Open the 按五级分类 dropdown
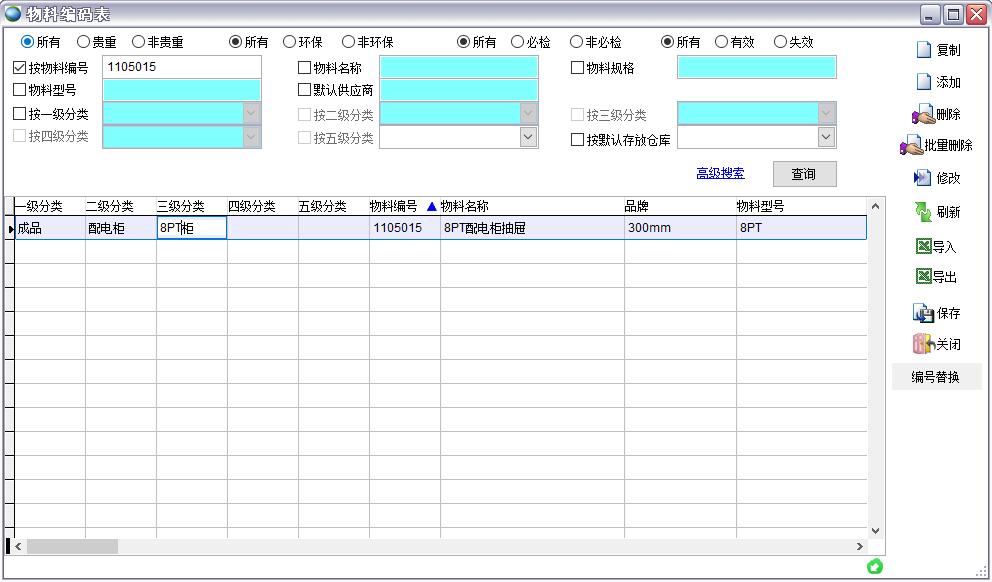The height and width of the screenshot is (582, 992). click(x=528, y=137)
